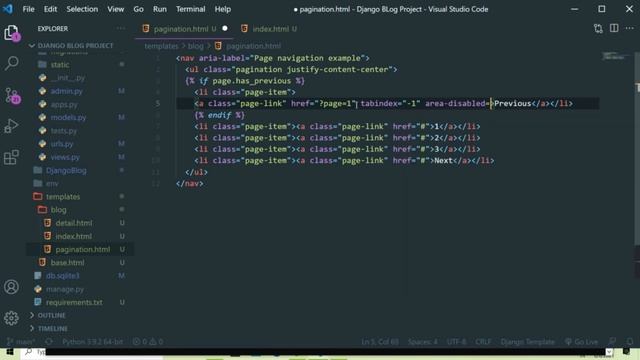Open the Search view in activity bar
The image size is (640, 360).
[11, 63]
